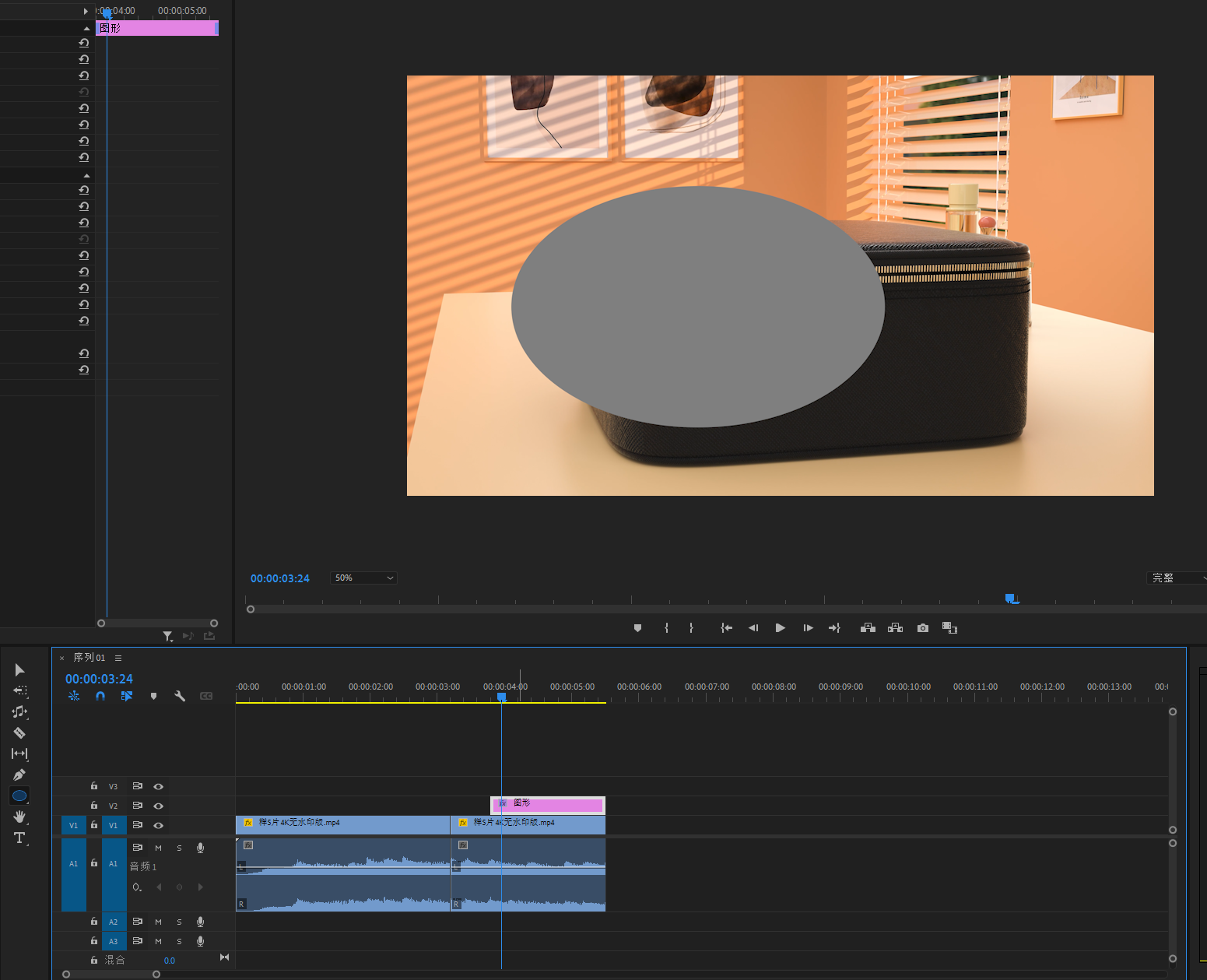Click the Program Monitor playhead marker

click(x=1010, y=599)
